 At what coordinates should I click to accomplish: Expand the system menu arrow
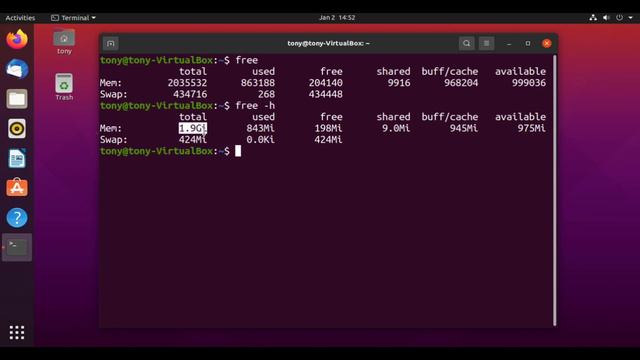[630, 18]
